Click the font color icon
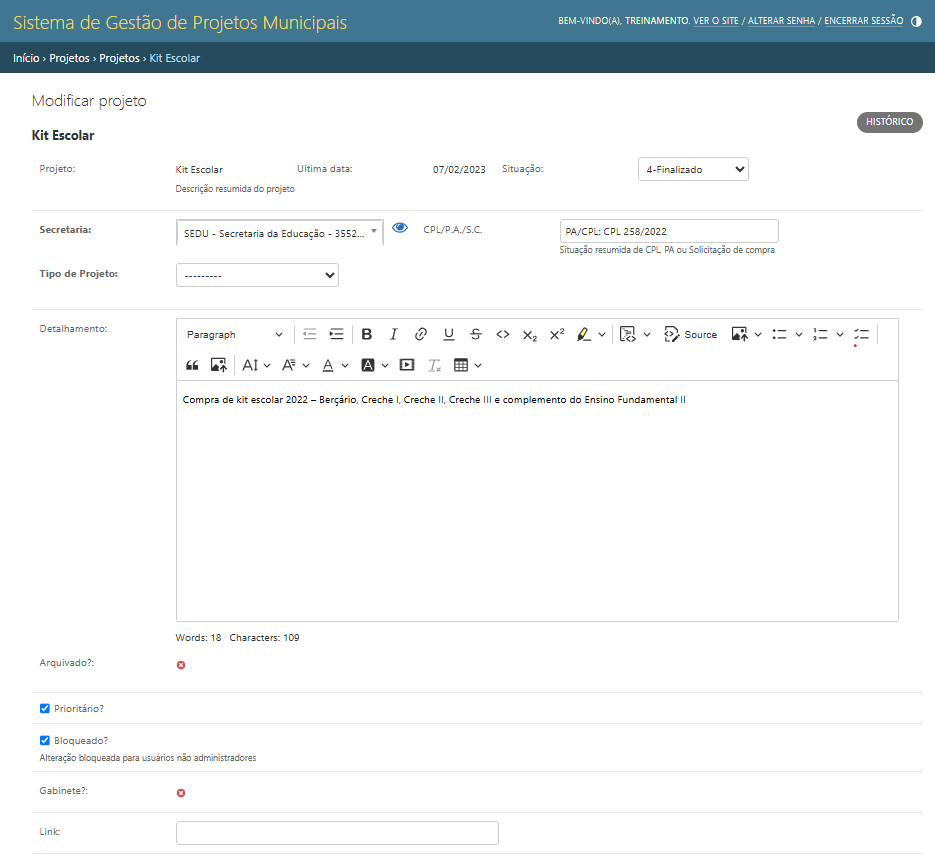The image size is (935, 865). [328, 365]
